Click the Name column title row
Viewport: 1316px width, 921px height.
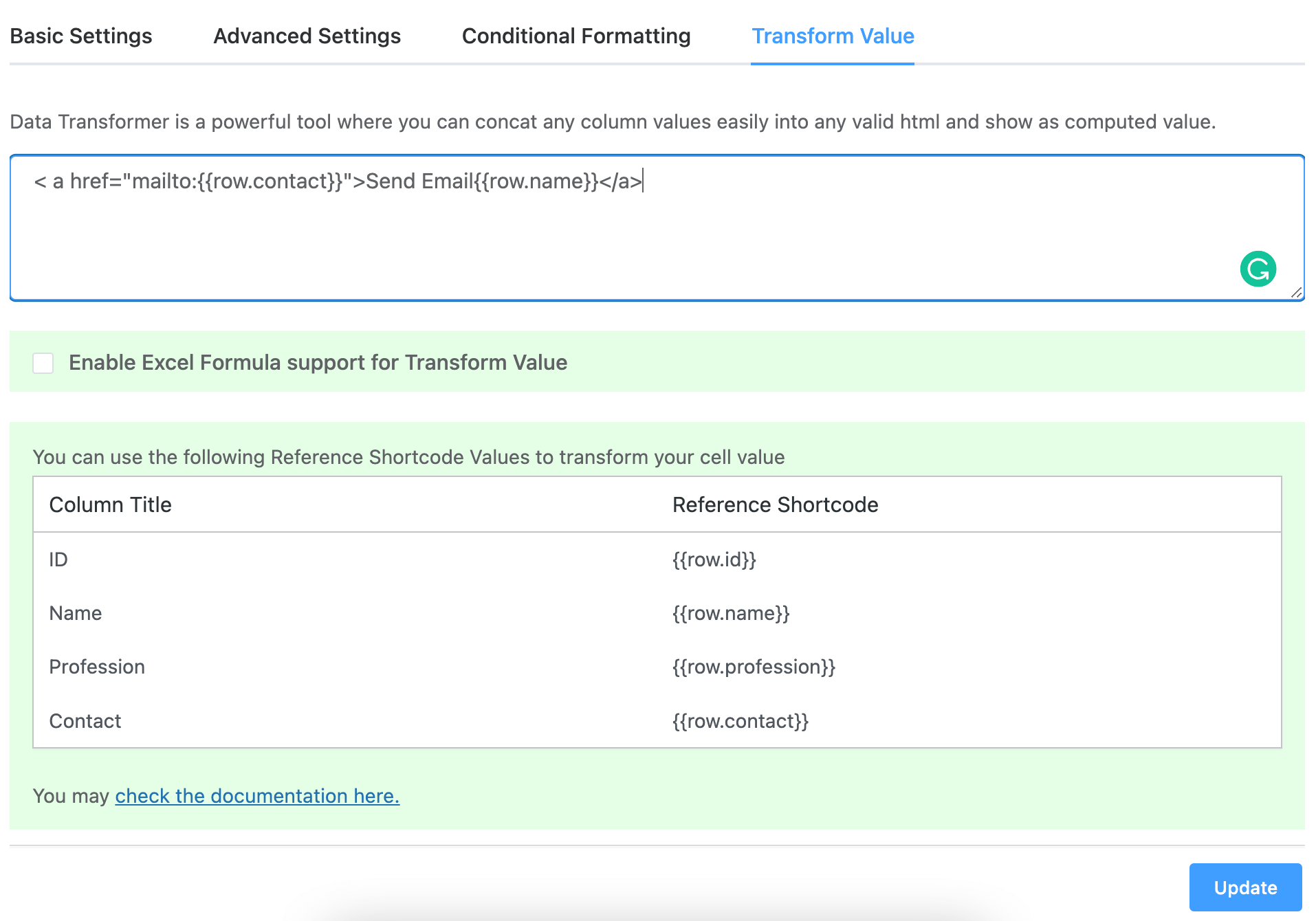[x=76, y=613]
